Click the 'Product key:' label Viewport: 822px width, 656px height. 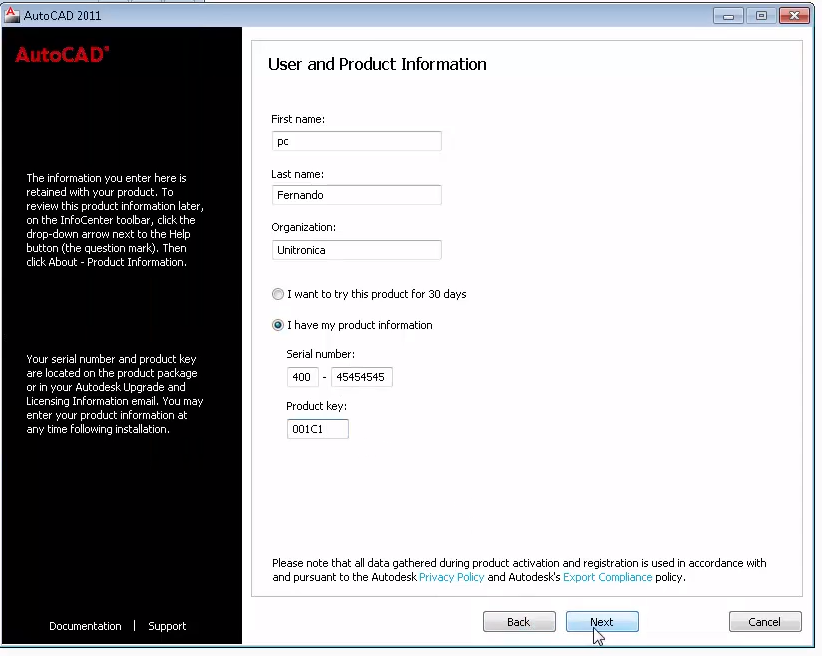coord(316,406)
